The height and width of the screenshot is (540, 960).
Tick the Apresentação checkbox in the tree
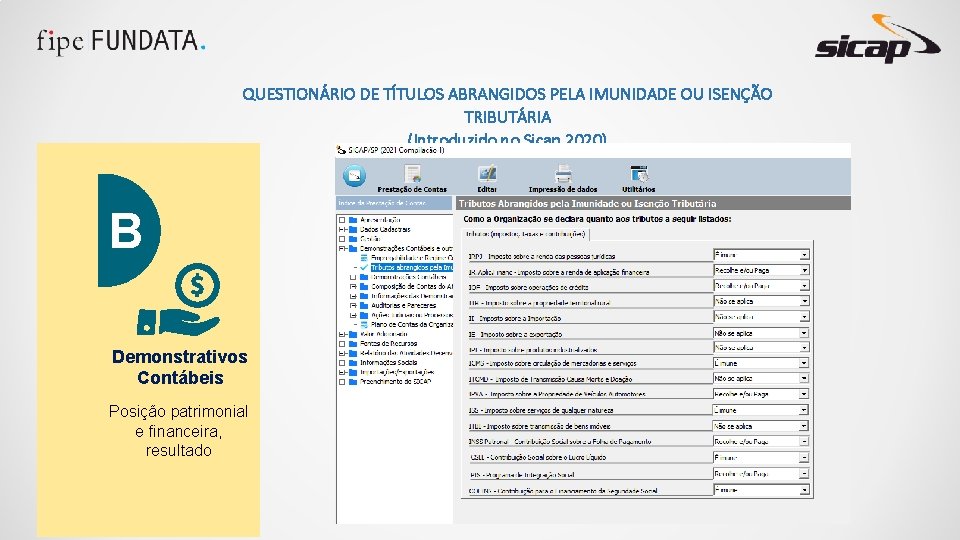pos(342,220)
